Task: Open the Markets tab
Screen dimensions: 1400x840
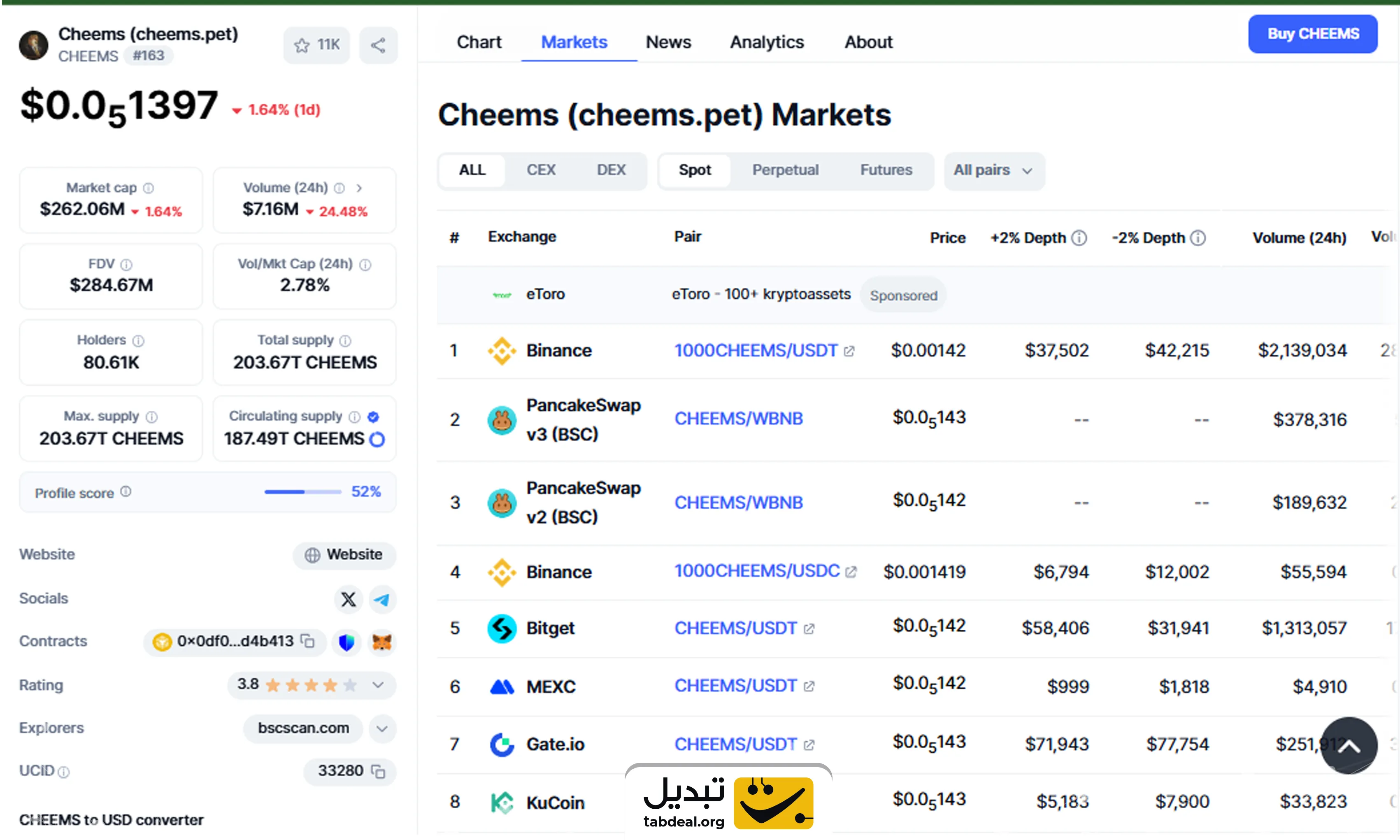Action: click(x=574, y=42)
